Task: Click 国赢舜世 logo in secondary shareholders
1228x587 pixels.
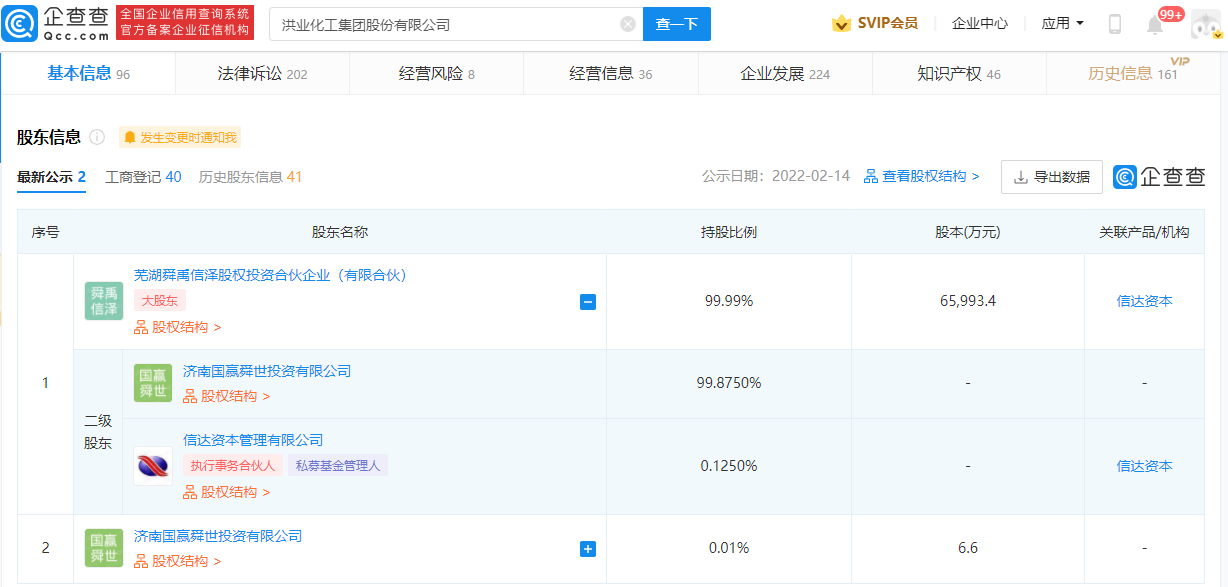Action: pyautogui.click(x=153, y=383)
